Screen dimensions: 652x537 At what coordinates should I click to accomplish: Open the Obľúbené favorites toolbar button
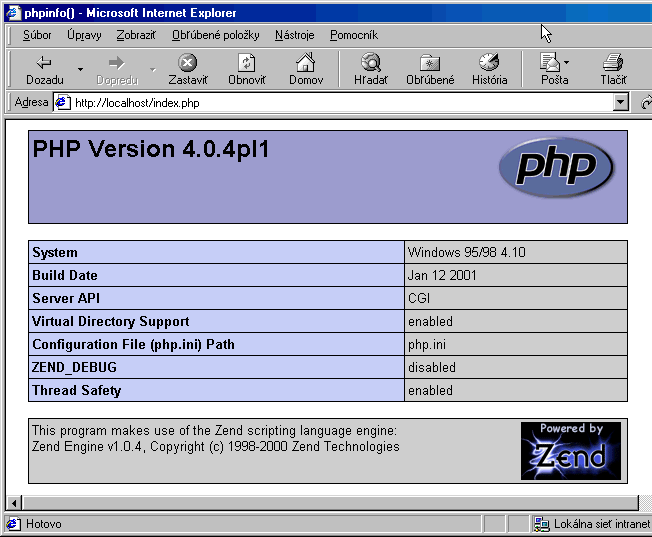coord(430,69)
